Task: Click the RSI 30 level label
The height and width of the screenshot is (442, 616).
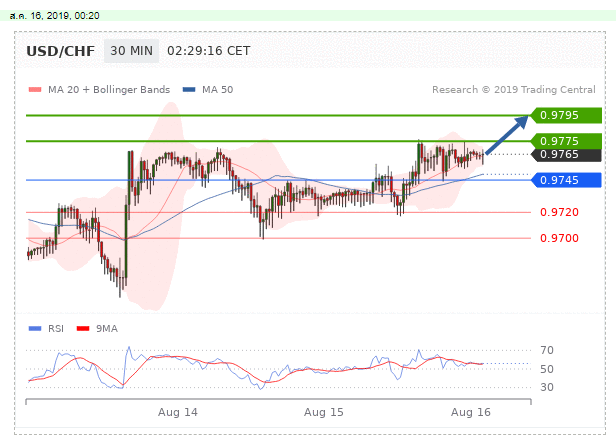Action: [x=547, y=387]
